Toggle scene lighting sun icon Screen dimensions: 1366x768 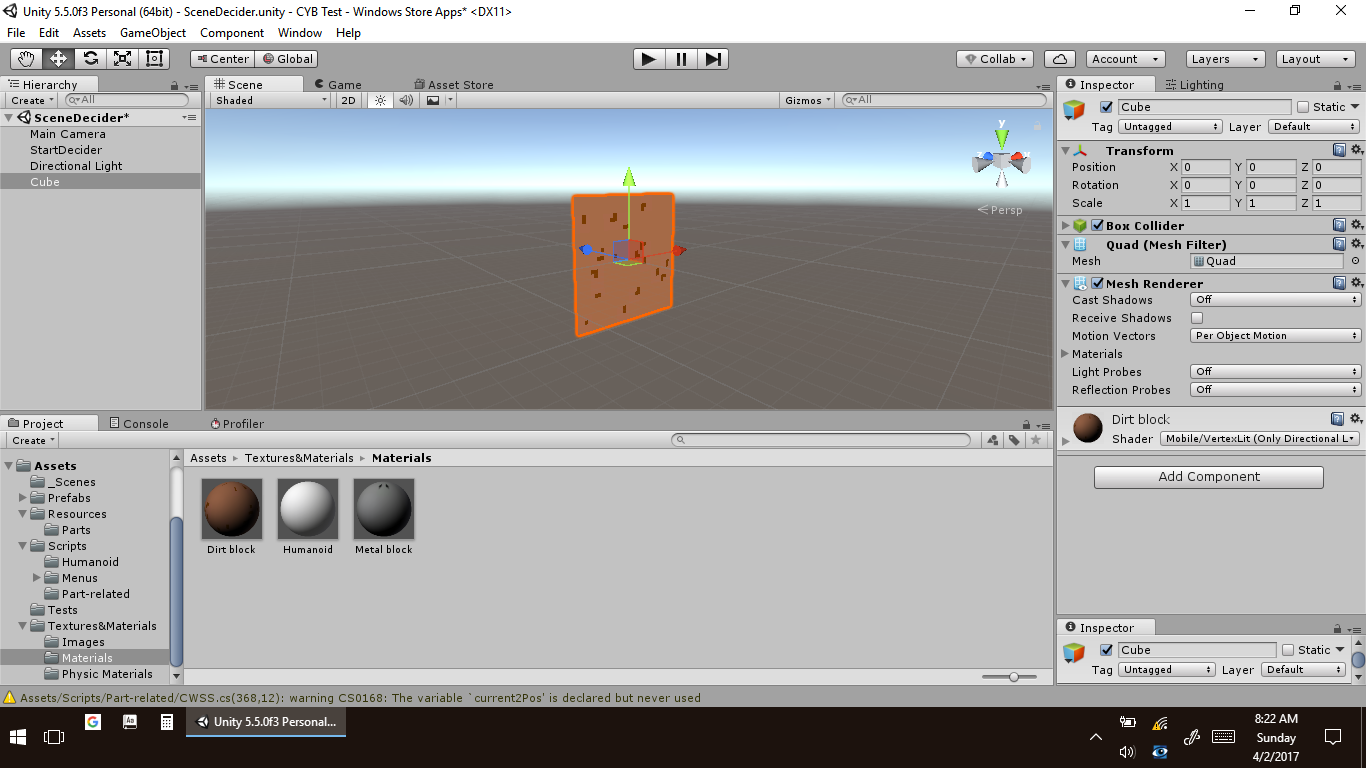tap(380, 100)
